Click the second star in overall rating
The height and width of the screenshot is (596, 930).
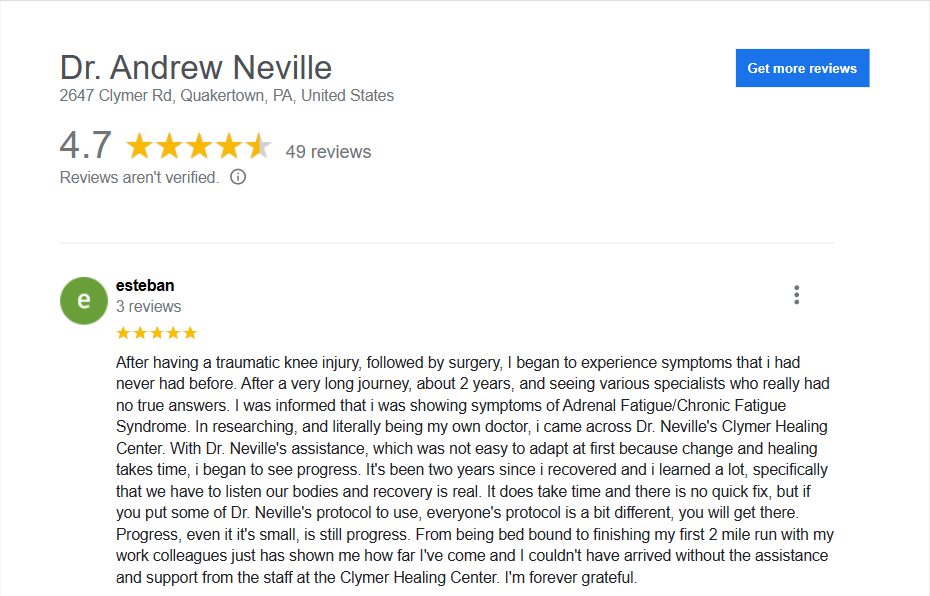coord(169,146)
